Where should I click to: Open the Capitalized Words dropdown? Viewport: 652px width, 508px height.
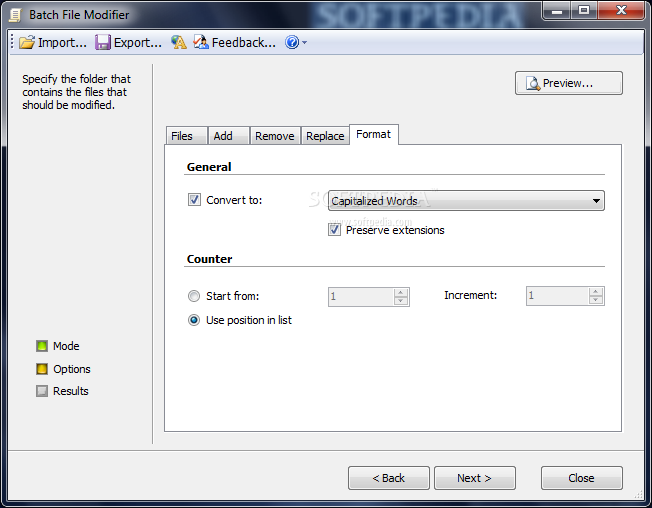tap(466, 201)
